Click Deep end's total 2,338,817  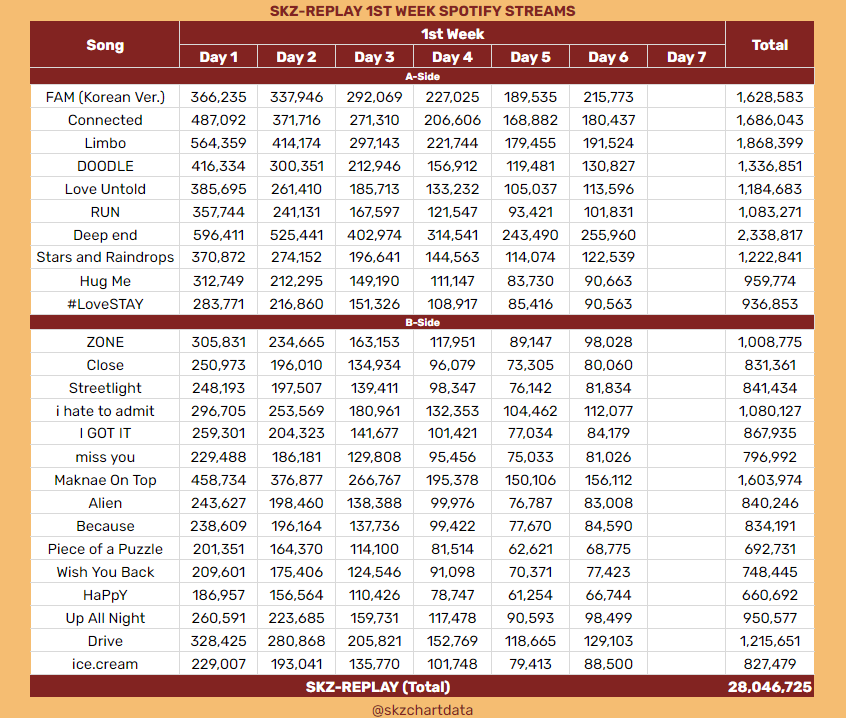point(769,235)
